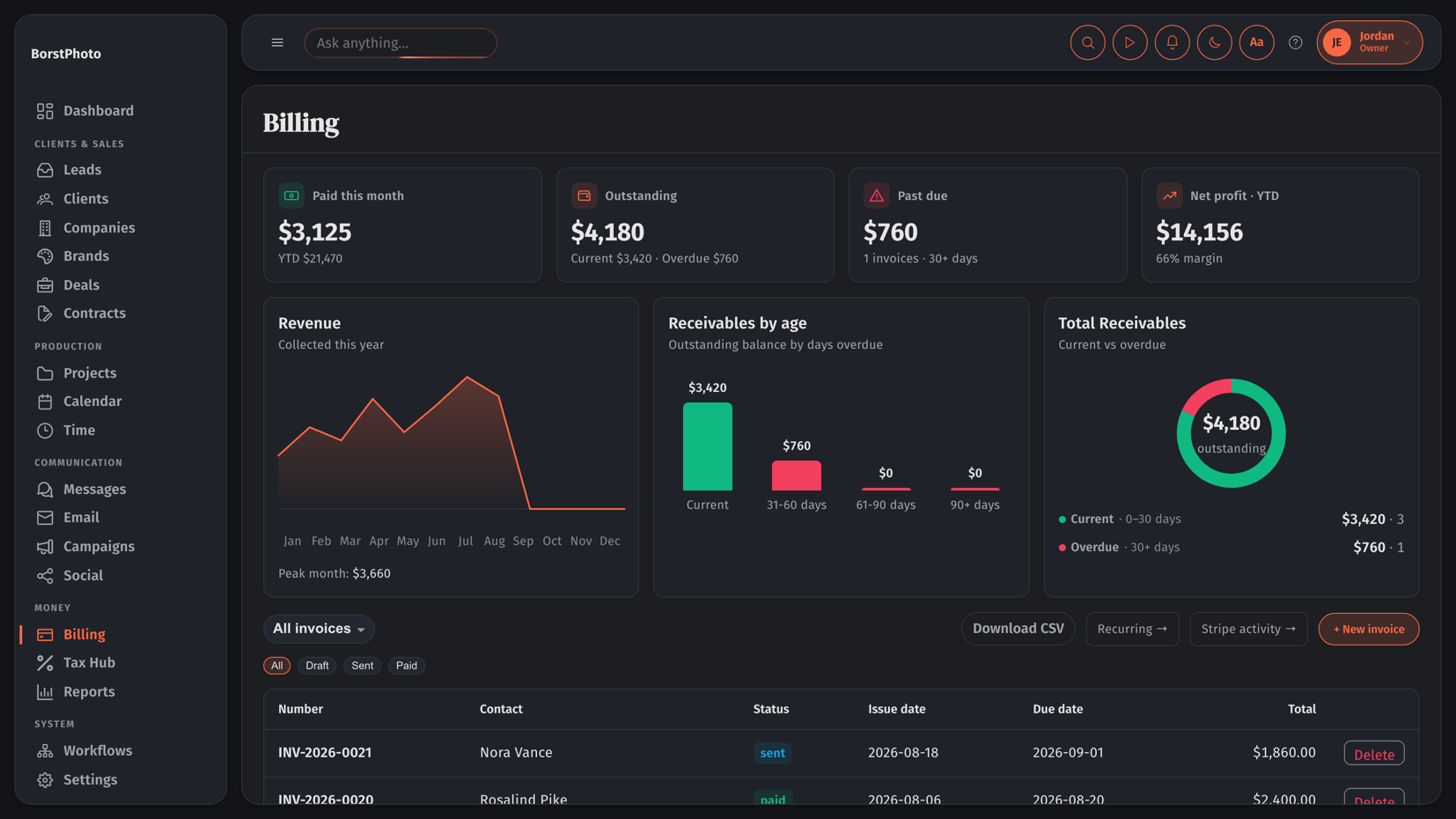Click the help question mark icon

click(1296, 42)
